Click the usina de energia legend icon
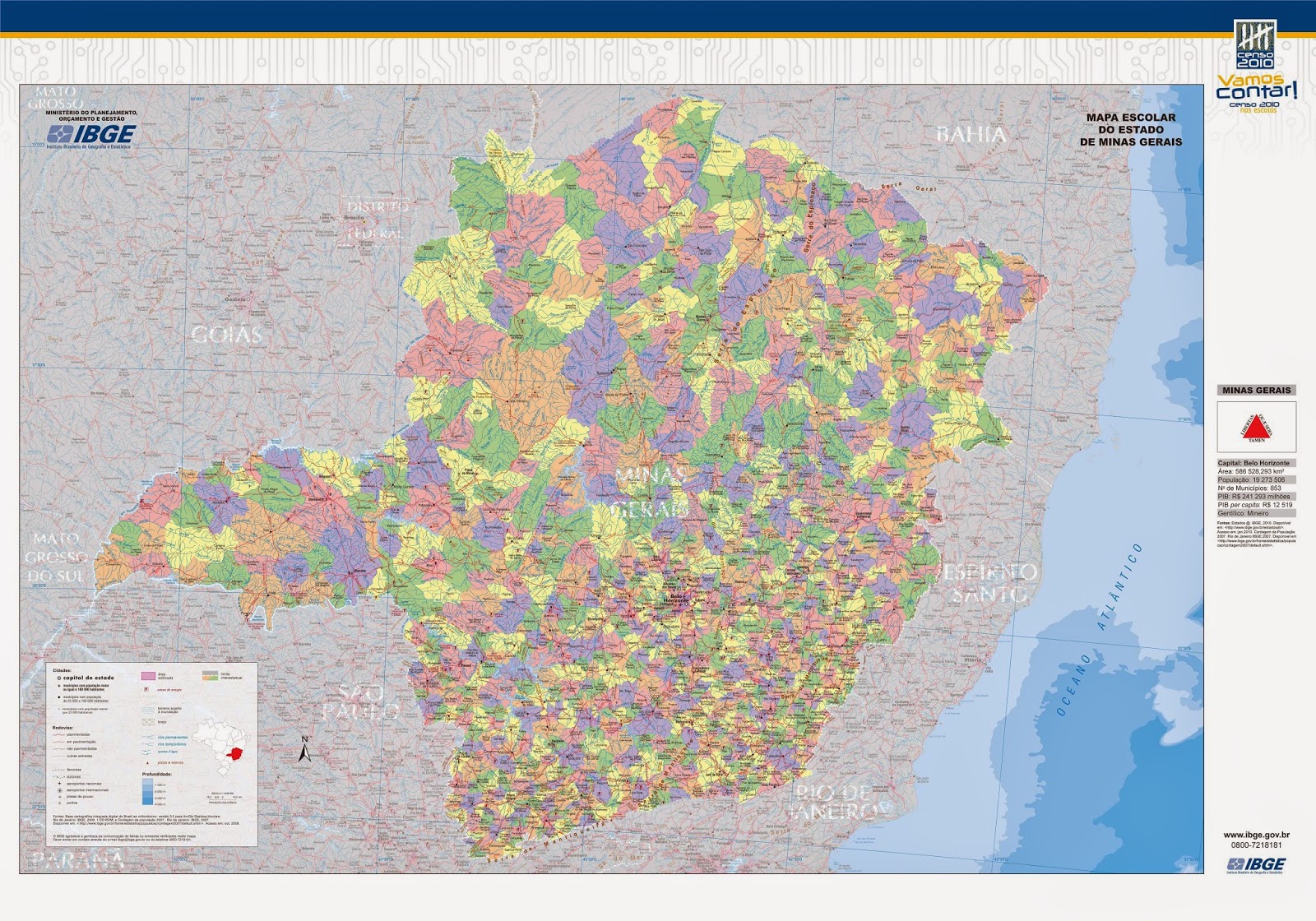1316x921 pixels. click(146, 689)
